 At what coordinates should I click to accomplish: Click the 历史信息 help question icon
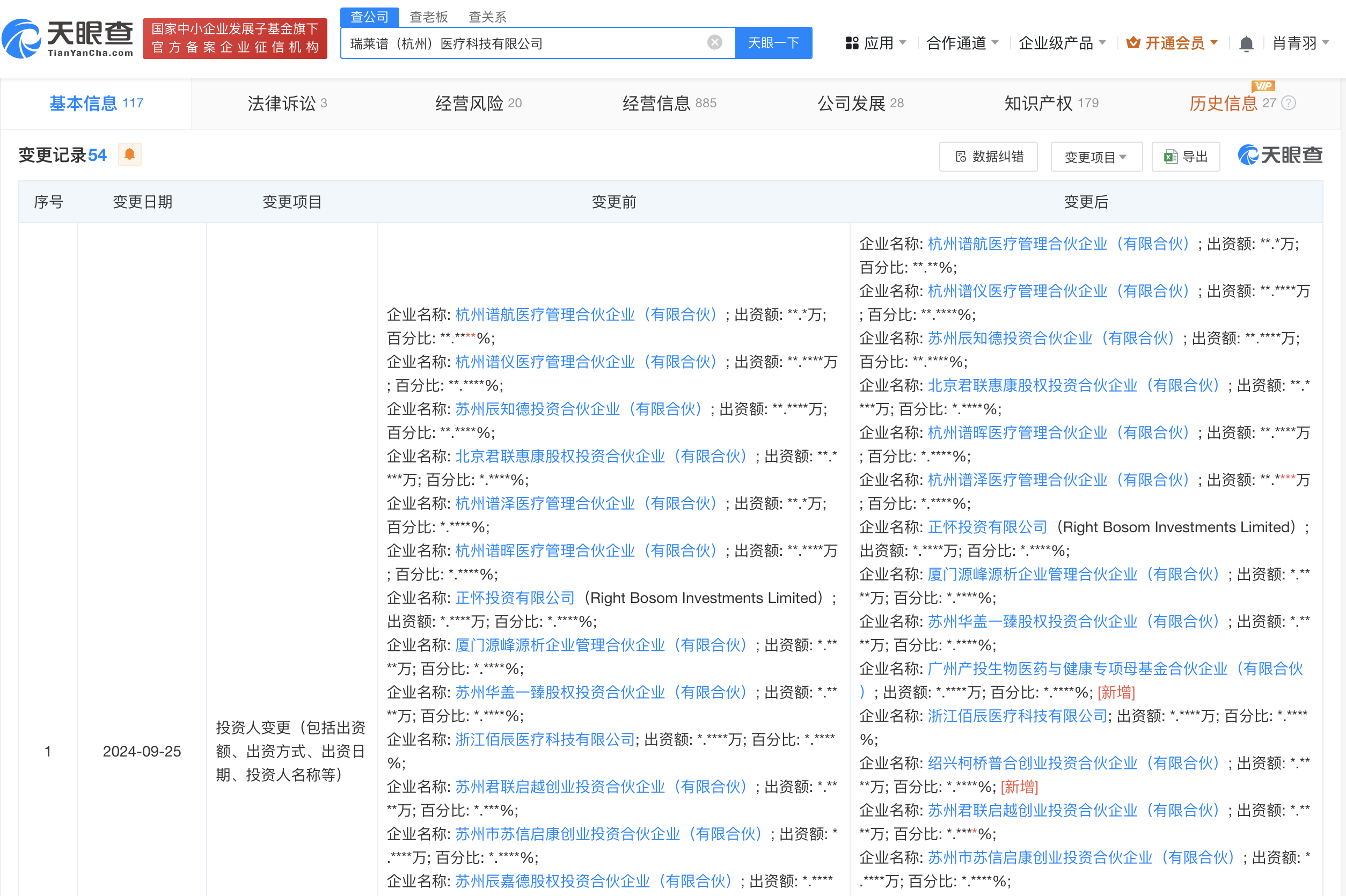[x=1289, y=103]
